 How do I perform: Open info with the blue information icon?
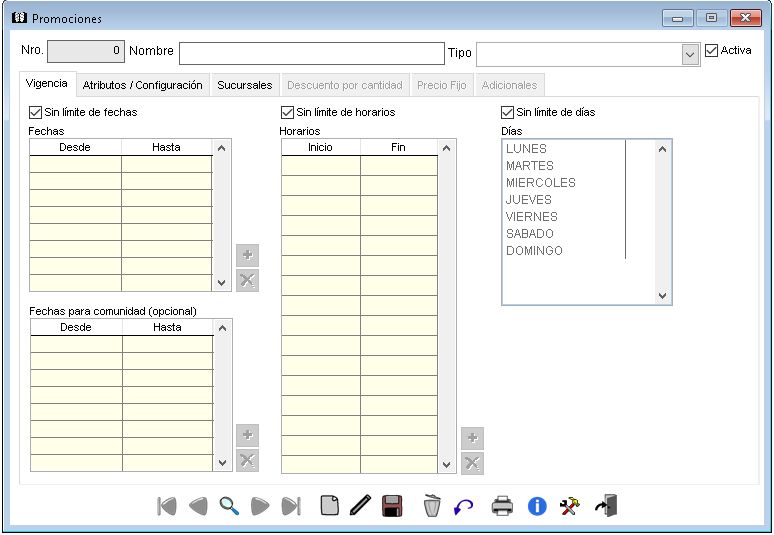coord(537,506)
